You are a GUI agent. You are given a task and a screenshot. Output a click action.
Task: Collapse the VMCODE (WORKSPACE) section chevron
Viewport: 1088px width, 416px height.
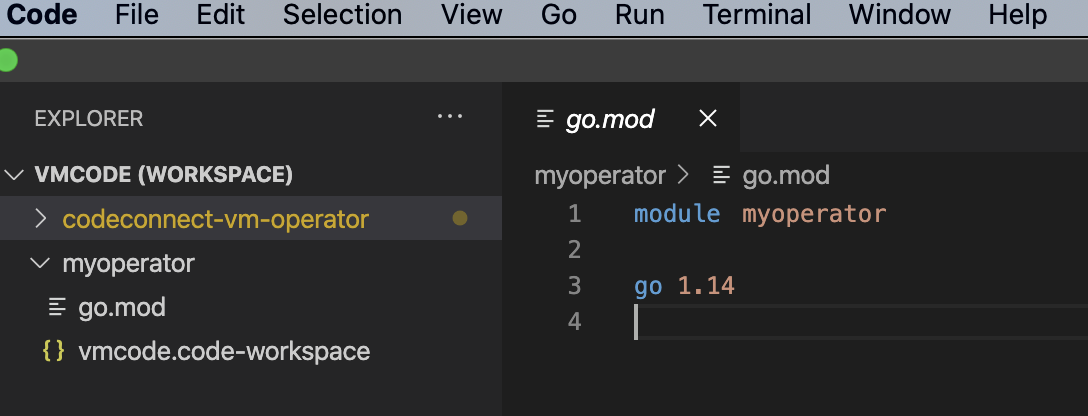pyautogui.click(x=14, y=175)
